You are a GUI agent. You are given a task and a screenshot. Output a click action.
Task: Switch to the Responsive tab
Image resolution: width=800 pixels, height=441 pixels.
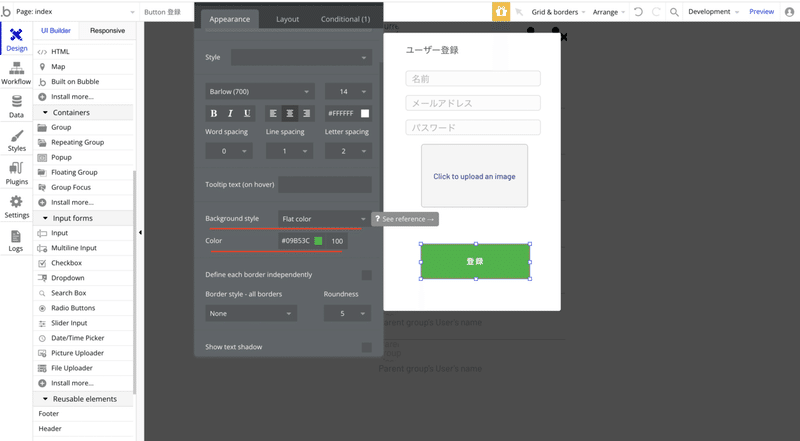(107, 31)
